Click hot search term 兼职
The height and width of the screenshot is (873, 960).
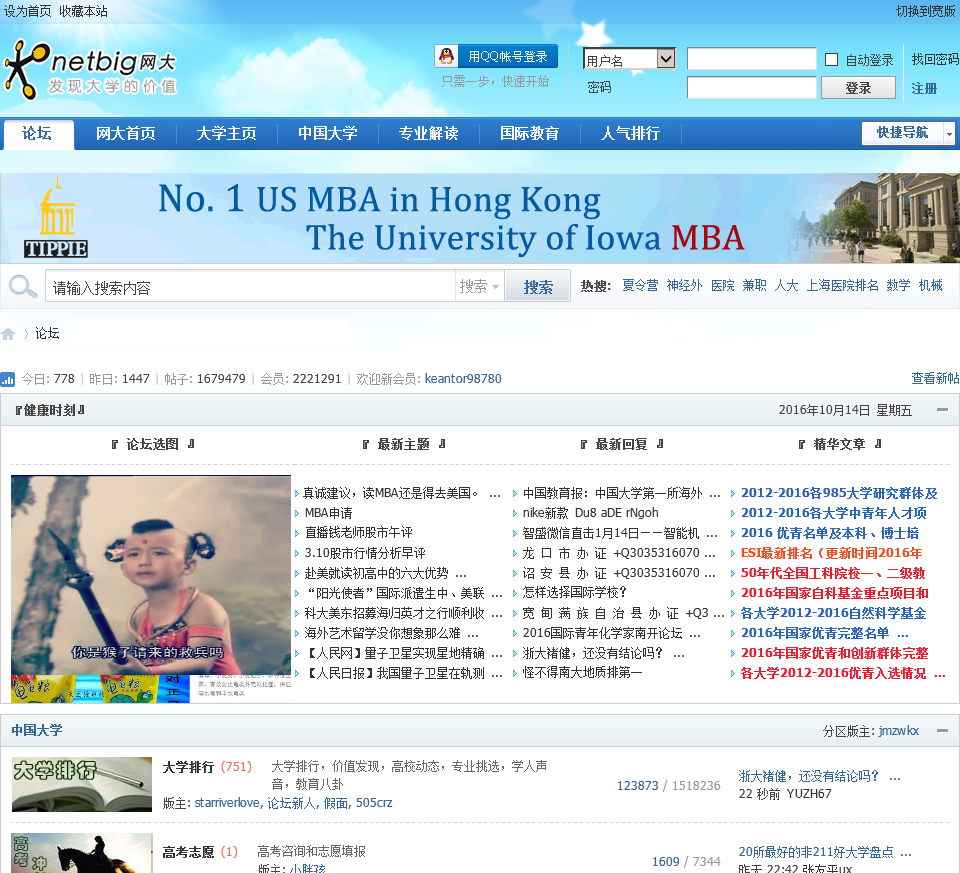pos(754,285)
